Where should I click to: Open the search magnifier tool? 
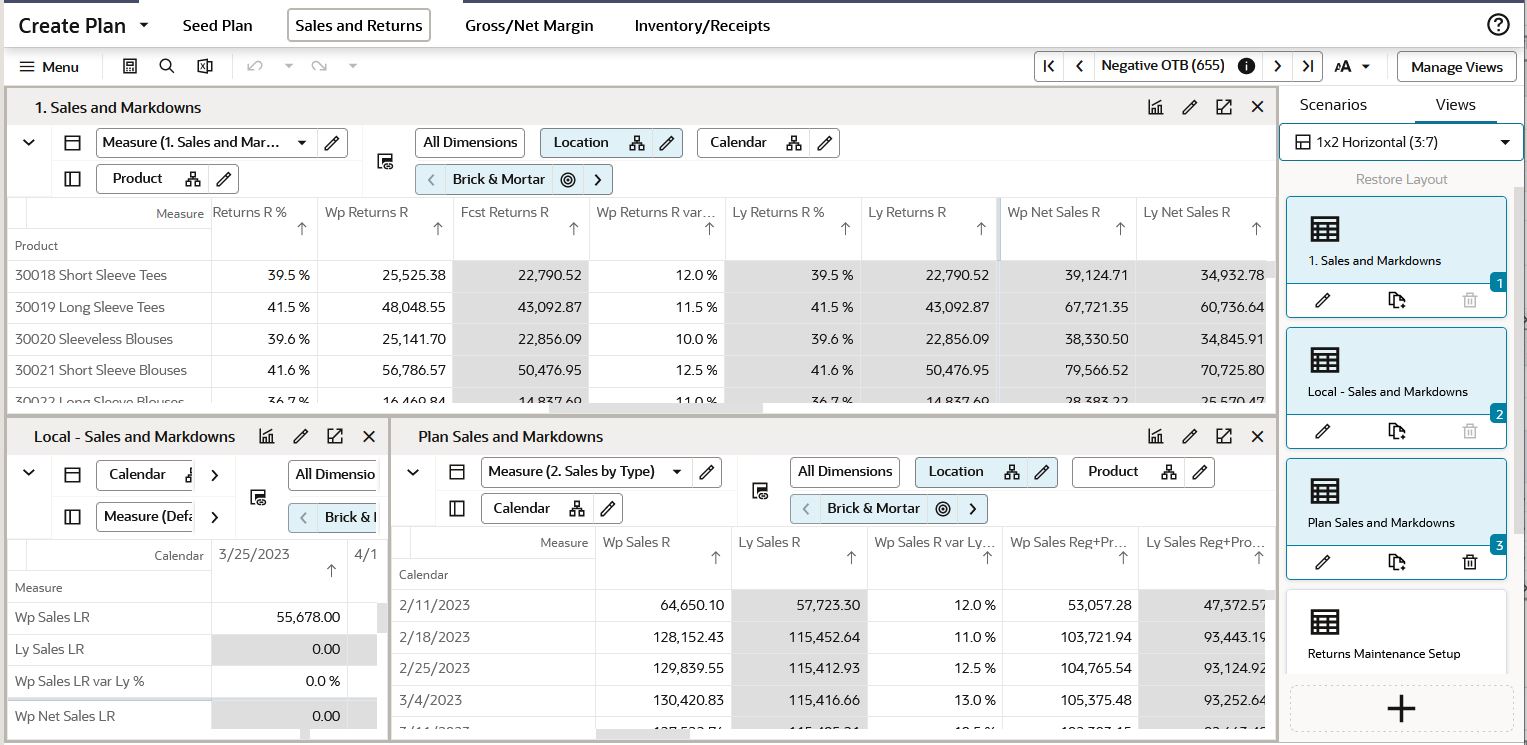coord(167,66)
